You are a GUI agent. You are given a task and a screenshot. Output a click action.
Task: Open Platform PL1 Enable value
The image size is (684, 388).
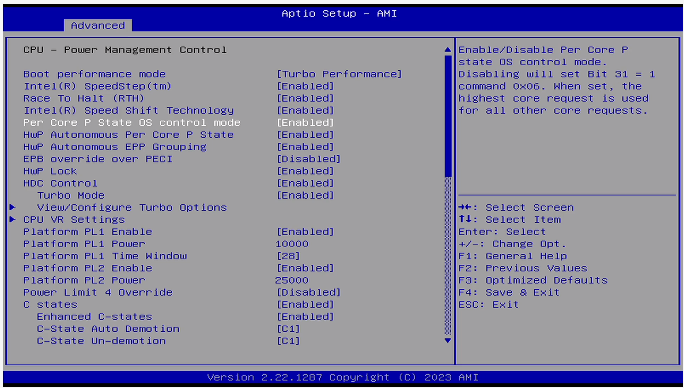pyautogui.click(x=305, y=232)
